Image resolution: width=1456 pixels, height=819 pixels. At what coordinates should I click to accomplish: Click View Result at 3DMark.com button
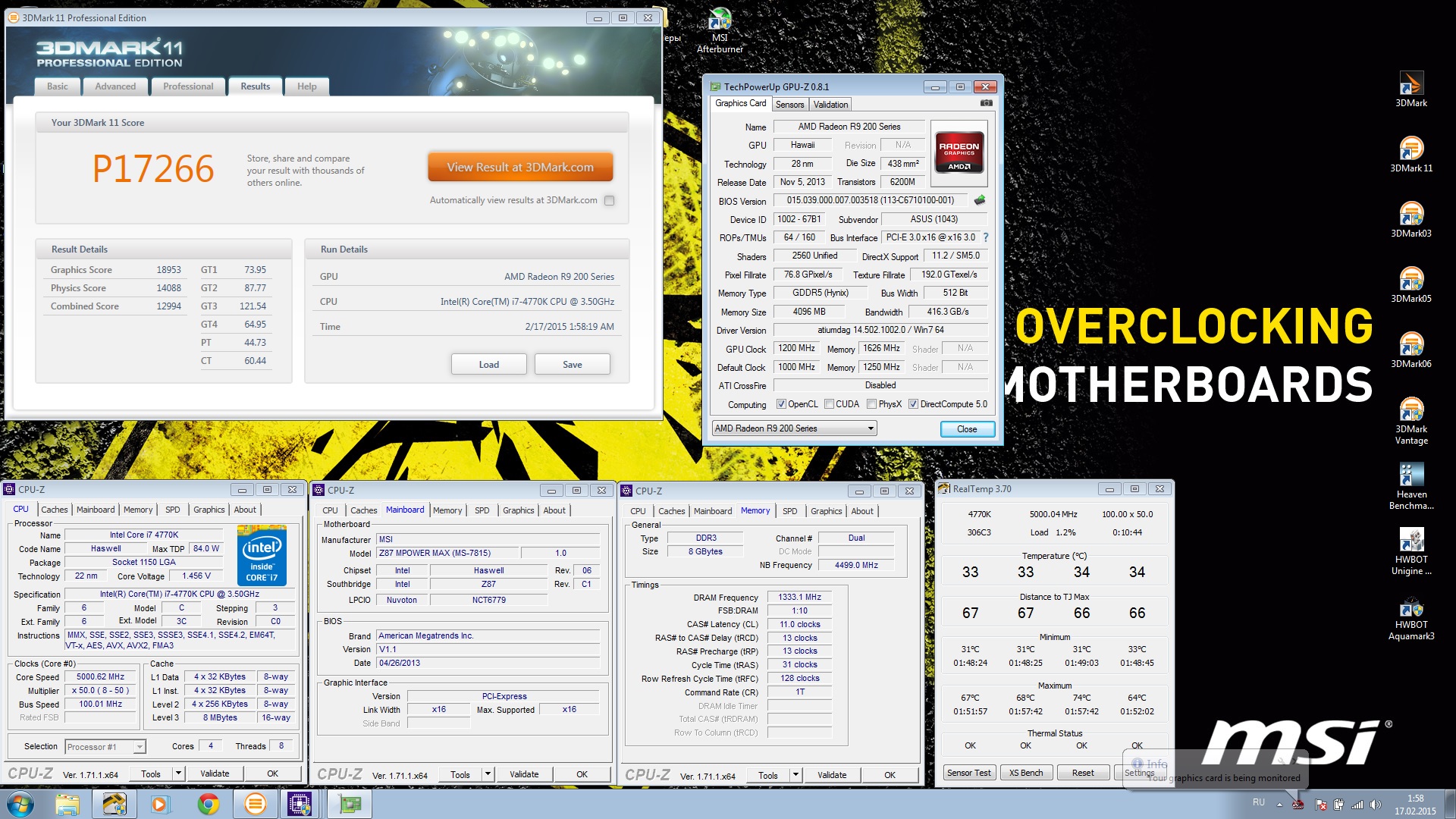(520, 168)
